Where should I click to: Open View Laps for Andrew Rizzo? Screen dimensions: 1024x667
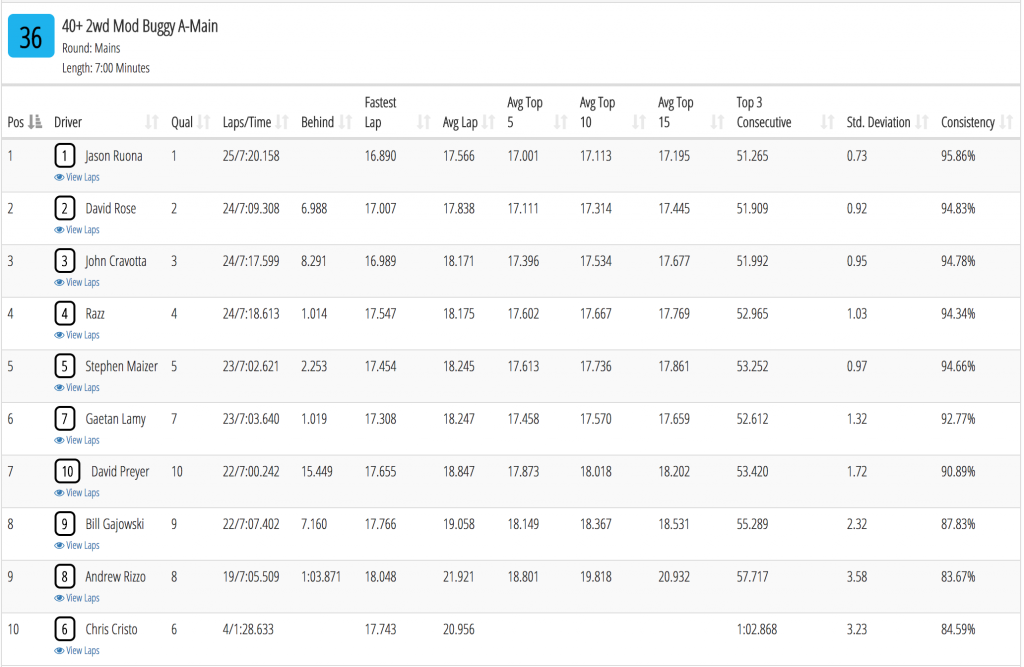tap(77, 598)
